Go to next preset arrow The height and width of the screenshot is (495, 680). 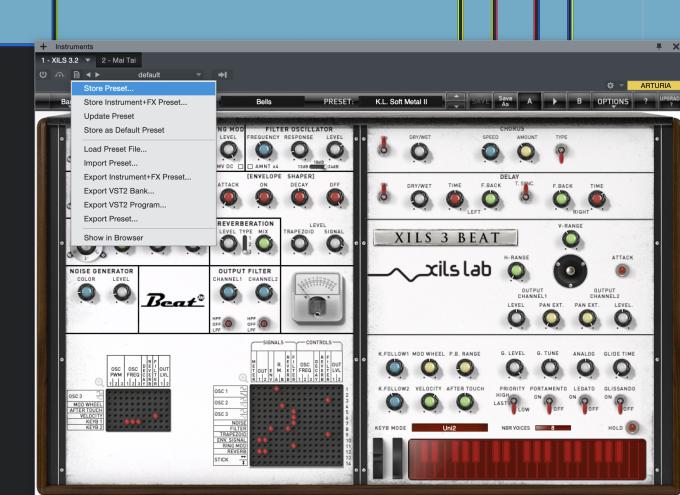(x=97, y=75)
